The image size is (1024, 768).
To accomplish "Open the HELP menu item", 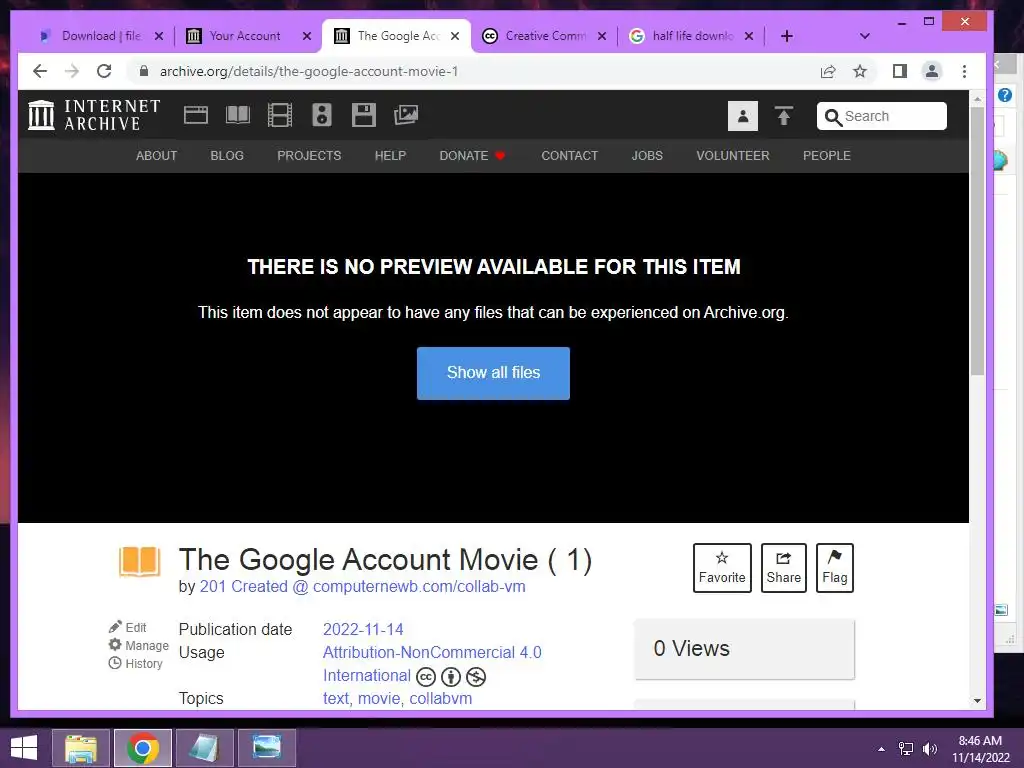I will point(391,155).
